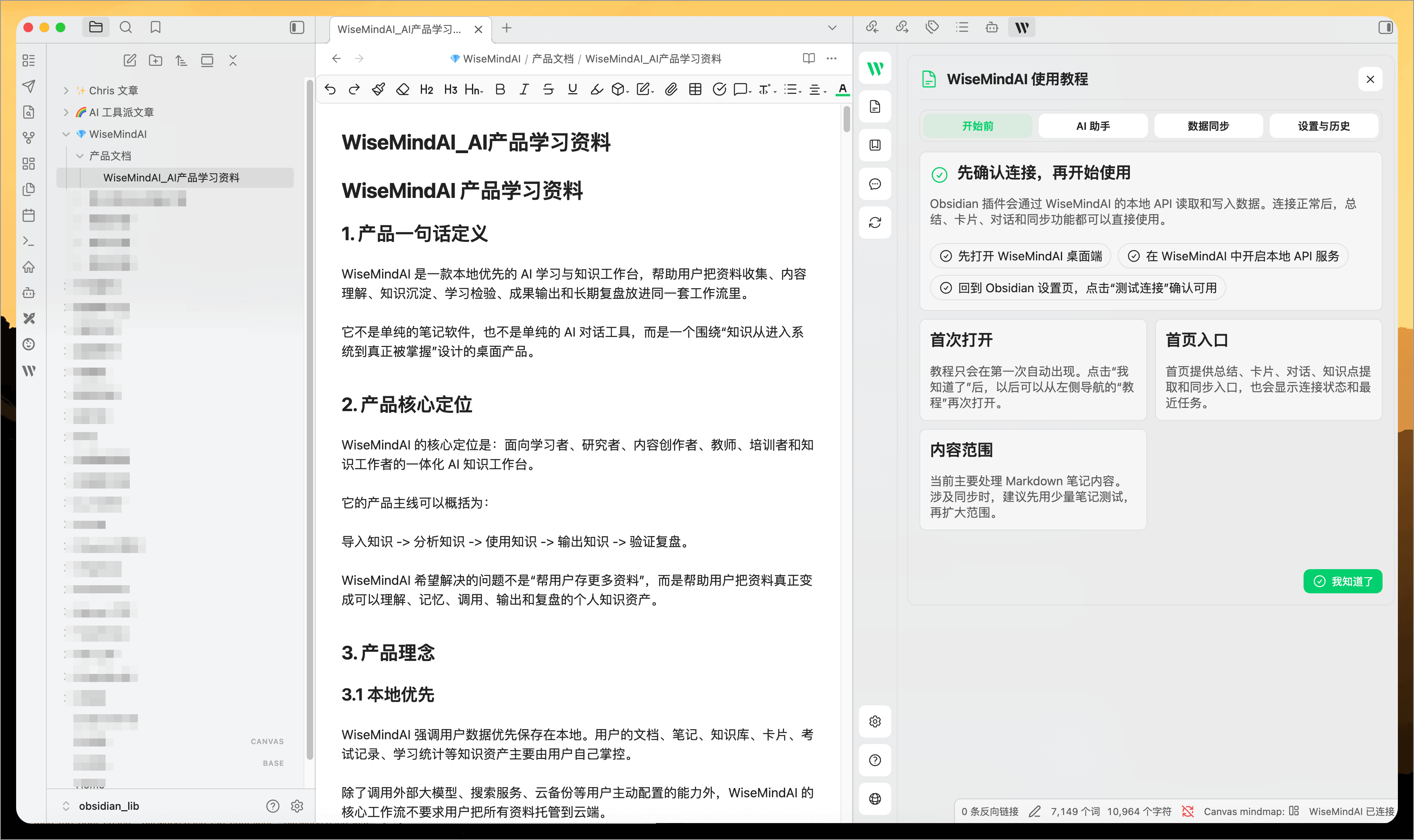
Task: Switch to the 数据同步 tab
Action: pyautogui.click(x=1208, y=126)
